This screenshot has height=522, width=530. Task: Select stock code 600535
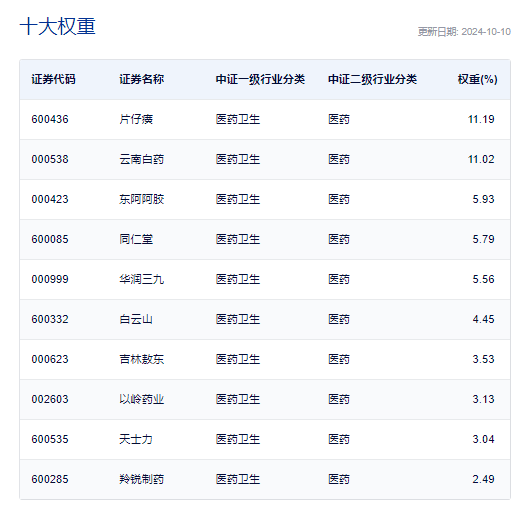pyautogui.click(x=50, y=439)
